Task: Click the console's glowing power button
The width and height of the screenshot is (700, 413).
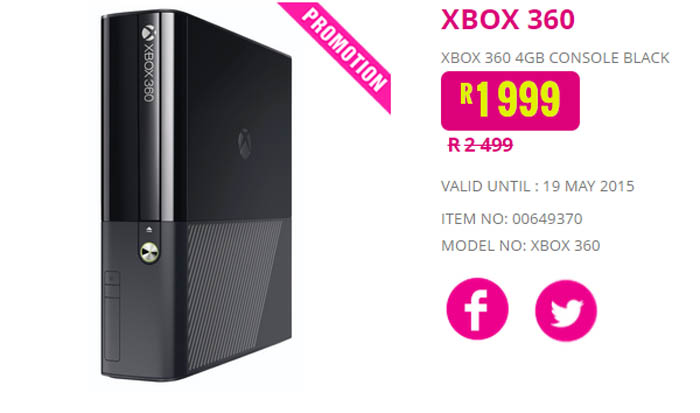Action: (149, 253)
